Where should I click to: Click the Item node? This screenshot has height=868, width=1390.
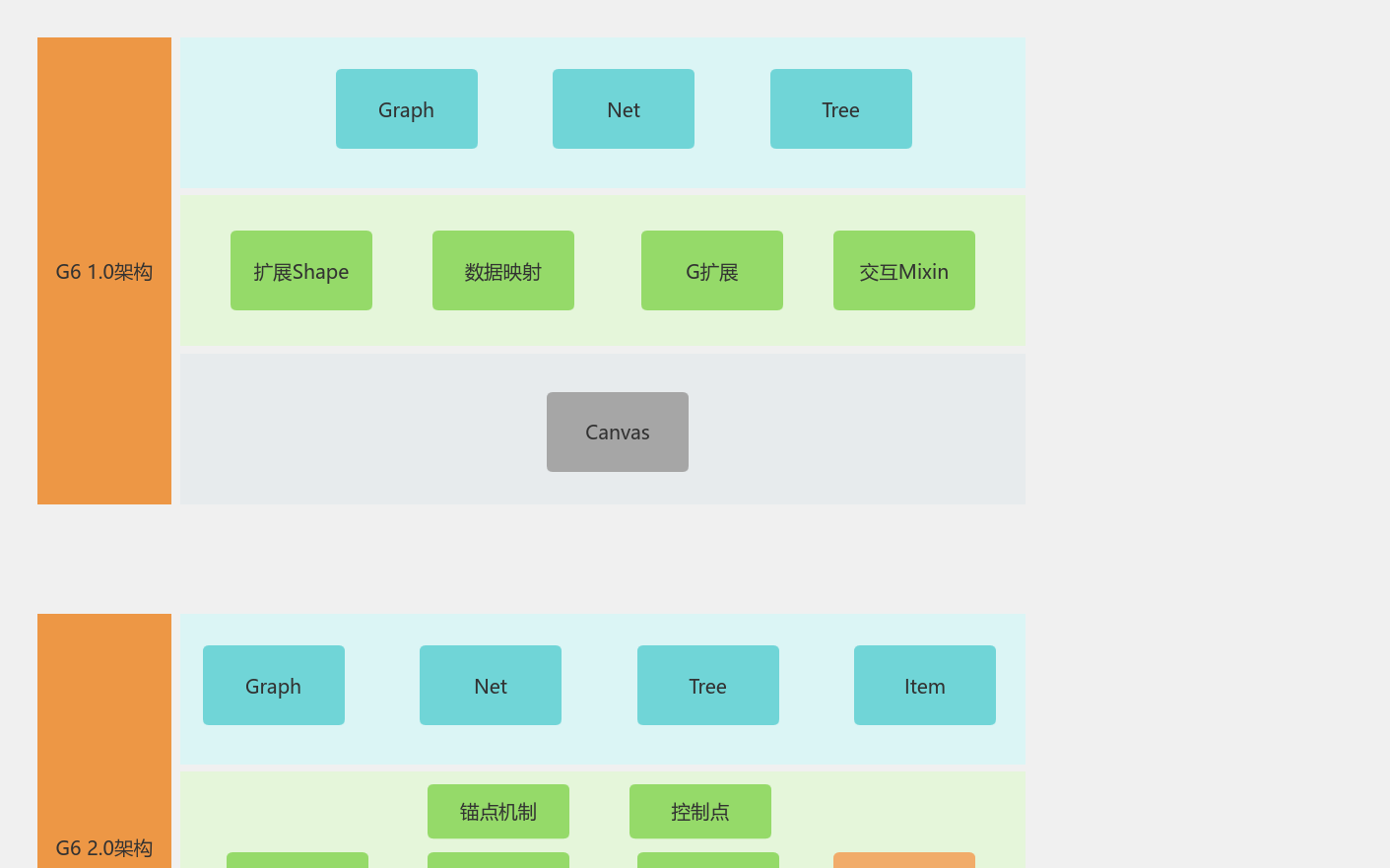point(925,686)
